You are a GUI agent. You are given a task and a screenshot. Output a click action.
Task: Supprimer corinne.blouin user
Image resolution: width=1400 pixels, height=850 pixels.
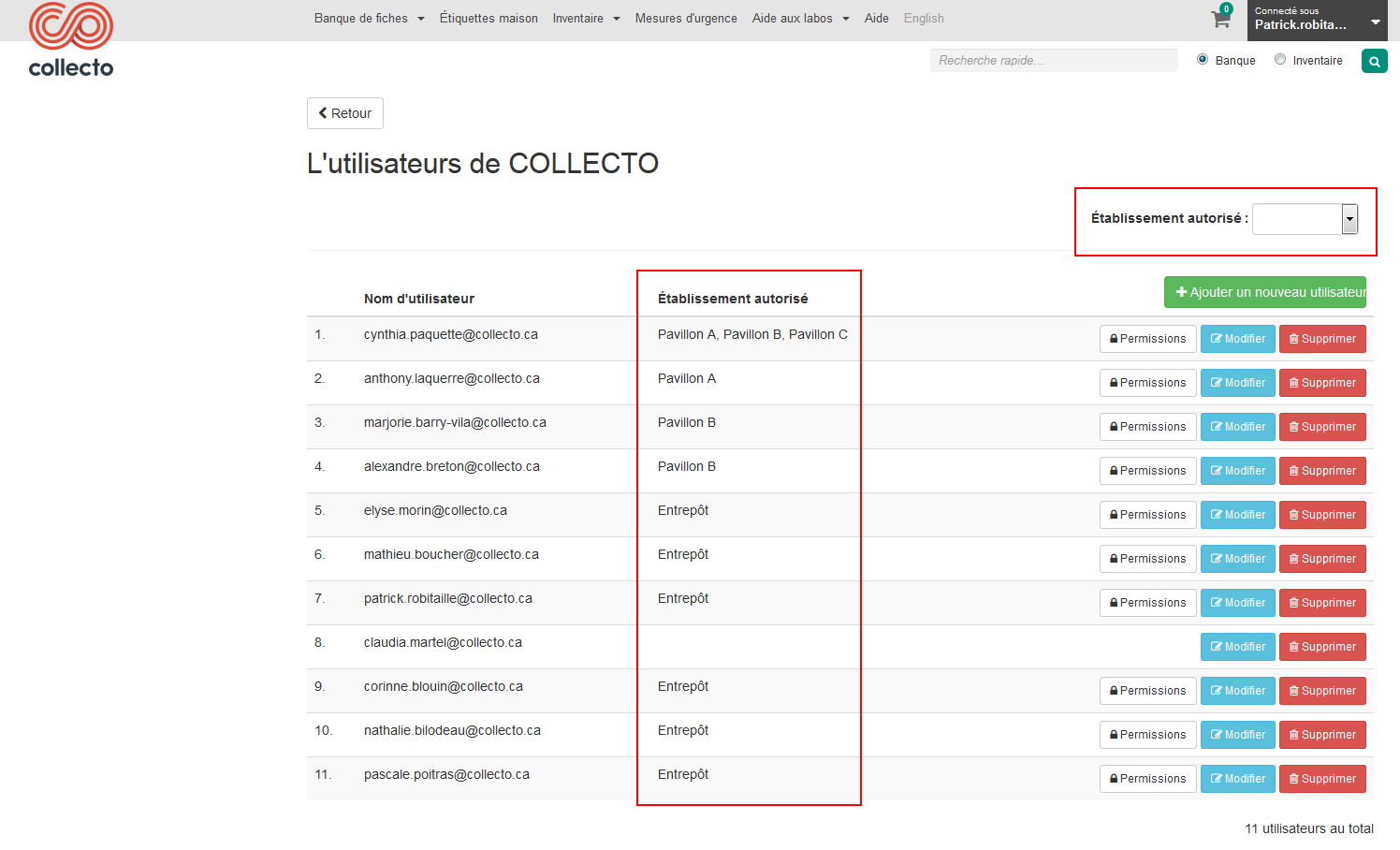pyautogui.click(x=1322, y=691)
